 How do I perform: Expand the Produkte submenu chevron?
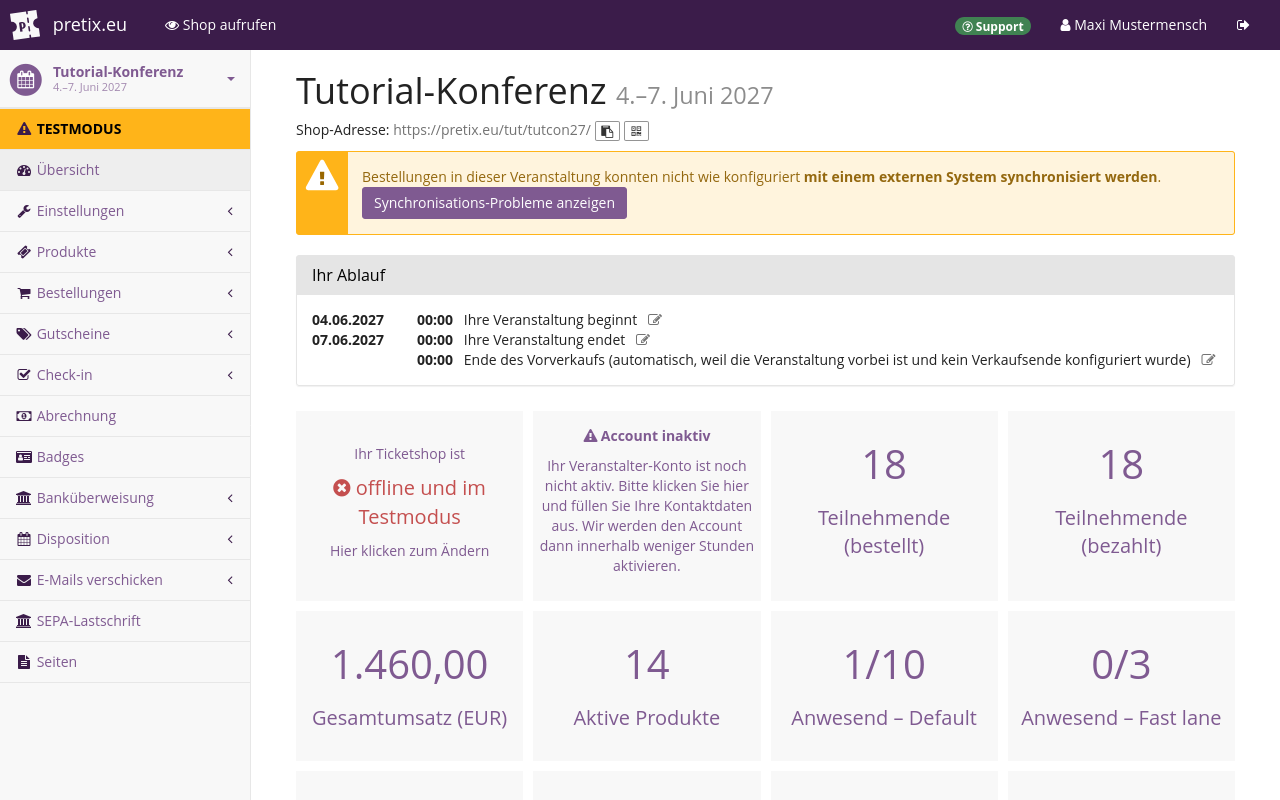(x=230, y=252)
